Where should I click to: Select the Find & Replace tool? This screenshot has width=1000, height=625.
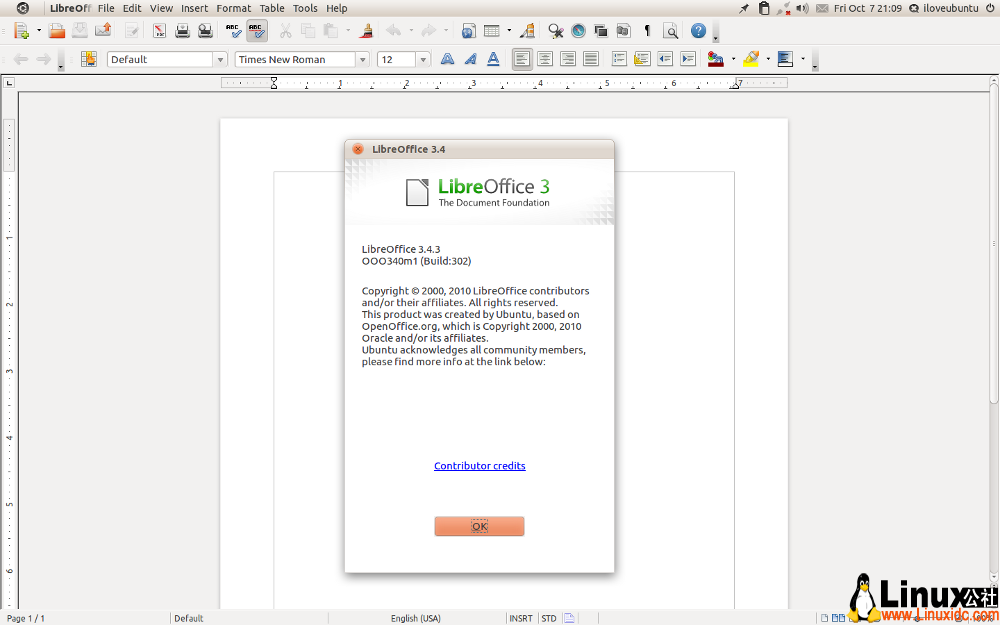(x=555, y=31)
